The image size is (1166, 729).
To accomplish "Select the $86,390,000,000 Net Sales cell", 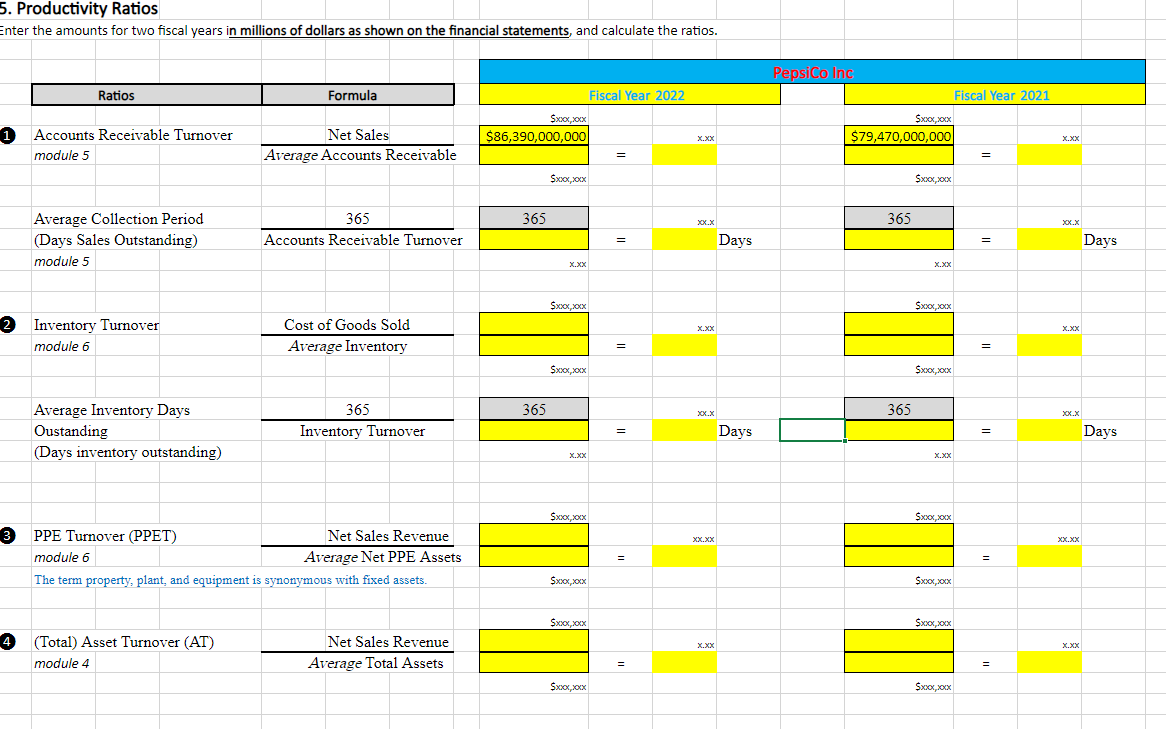I will 534,136.
